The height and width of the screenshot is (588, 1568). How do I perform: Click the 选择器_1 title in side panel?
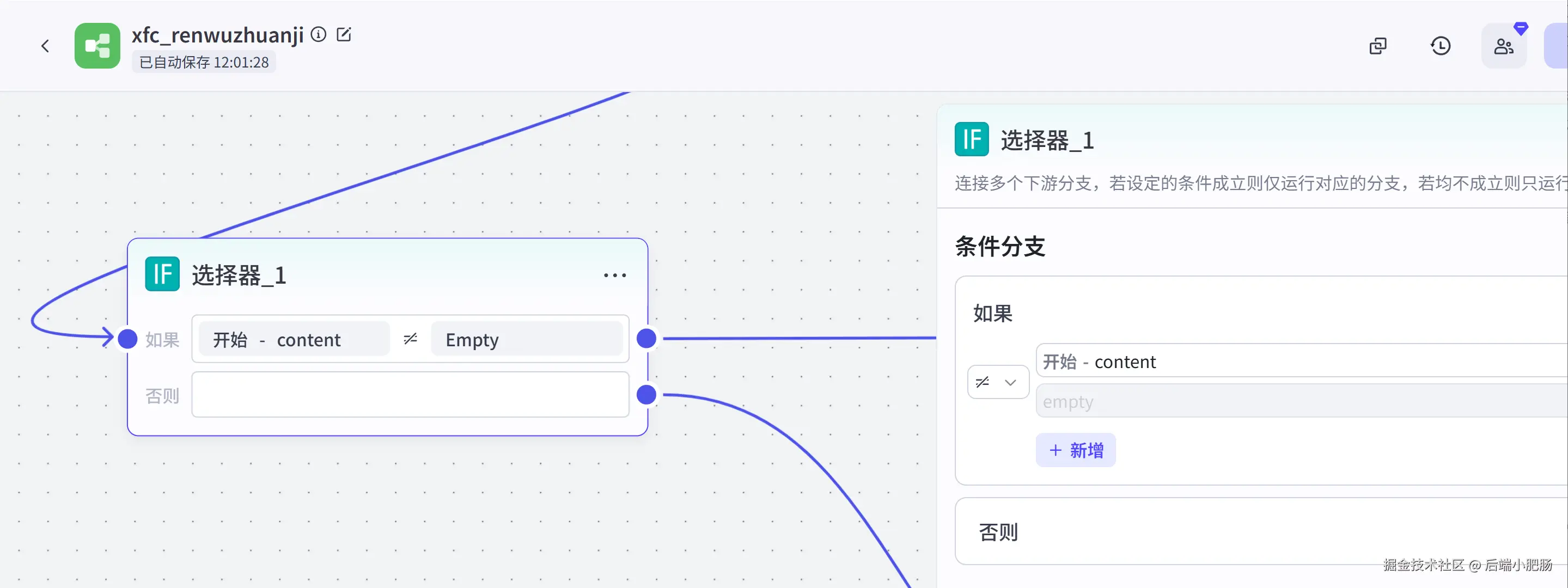click(x=1047, y=140)
